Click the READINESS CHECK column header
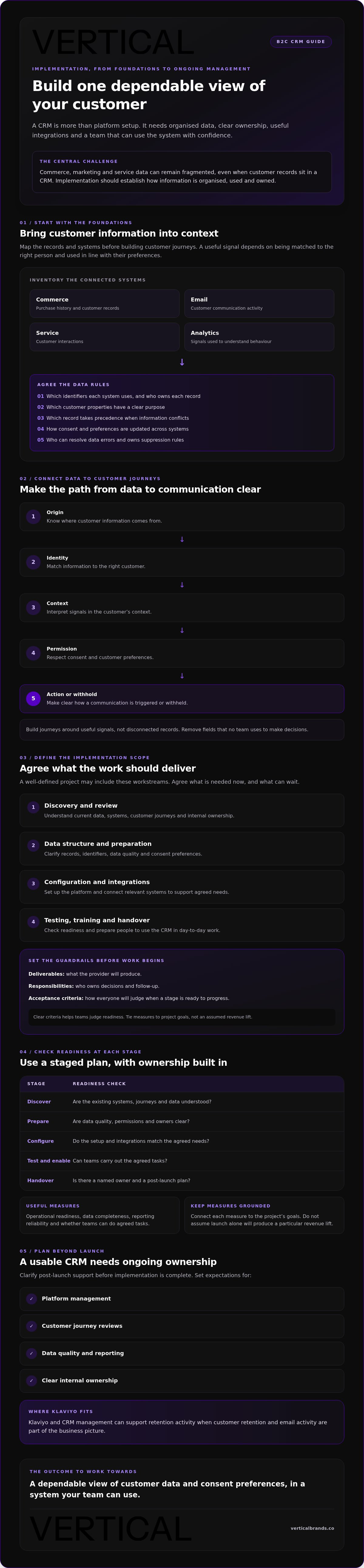This screenshot has width=364, height=1568. point(99,1083)
